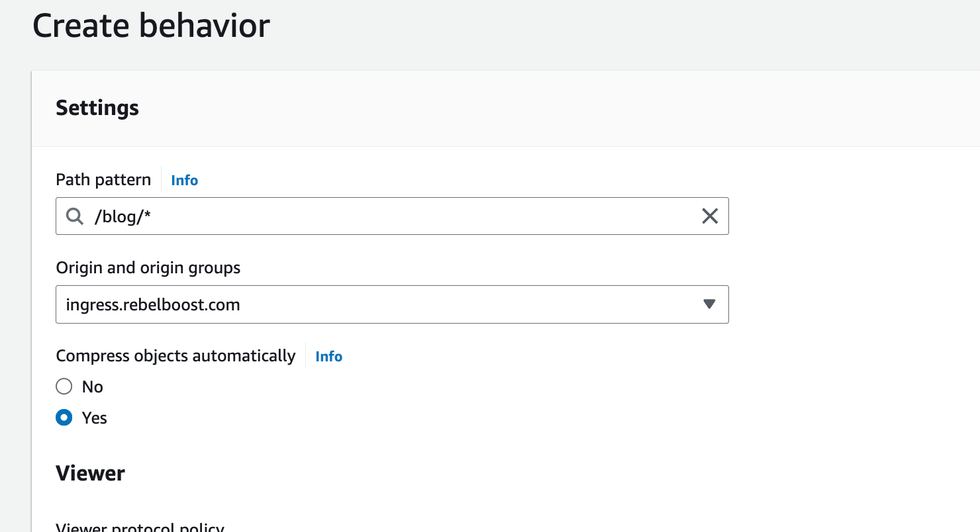Click the Viewer protocol policy label
Viewport: 980px width, 532px height.
140,526
